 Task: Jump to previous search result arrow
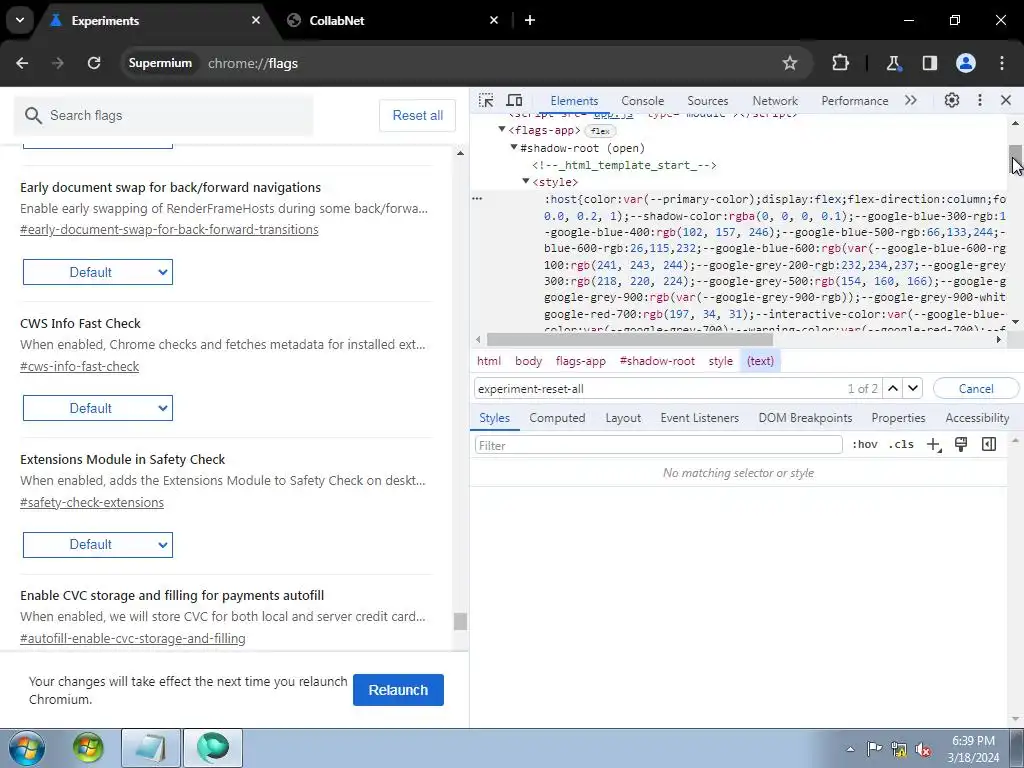coord(893,389)
